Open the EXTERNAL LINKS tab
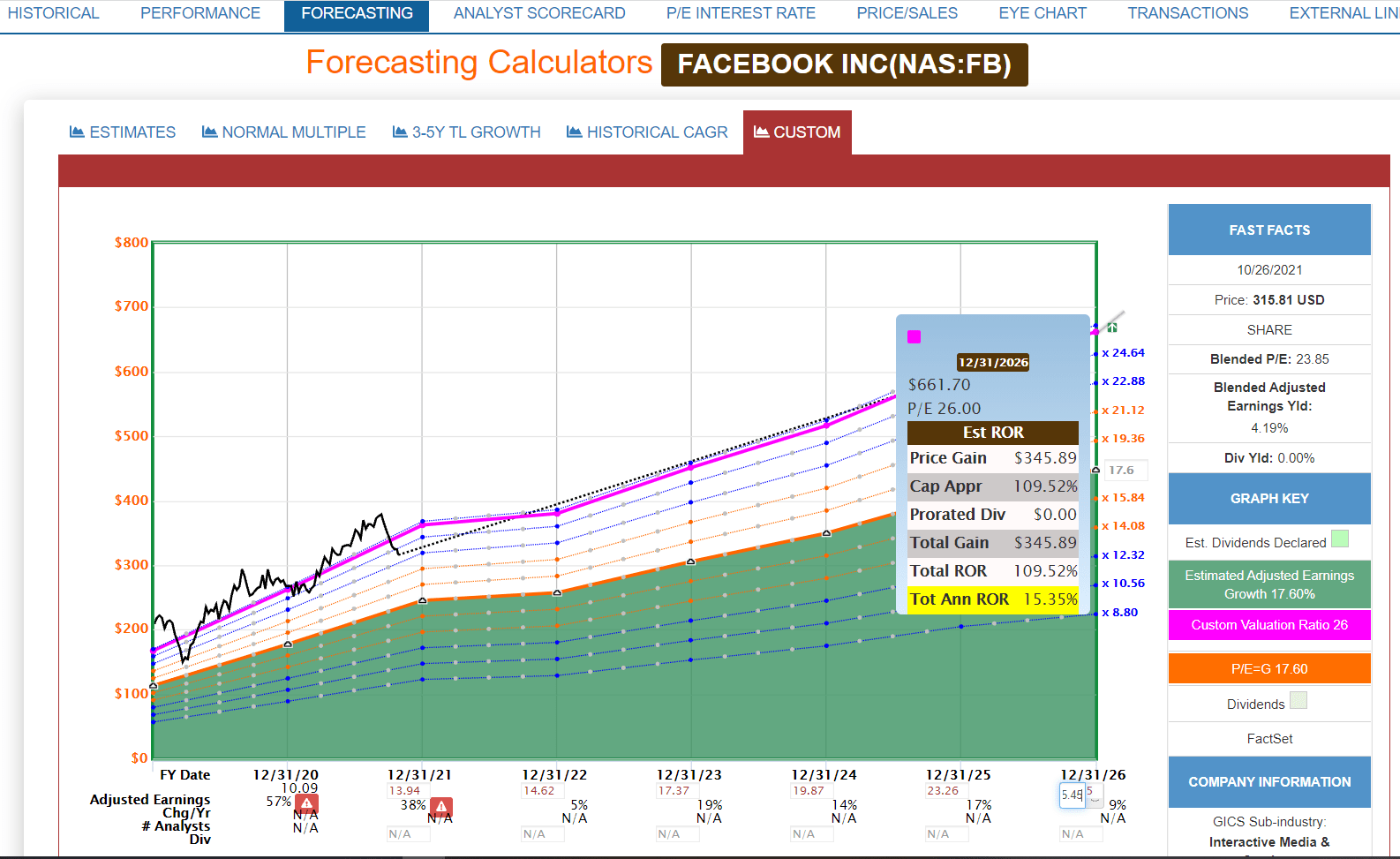 tap(1343, 13)
